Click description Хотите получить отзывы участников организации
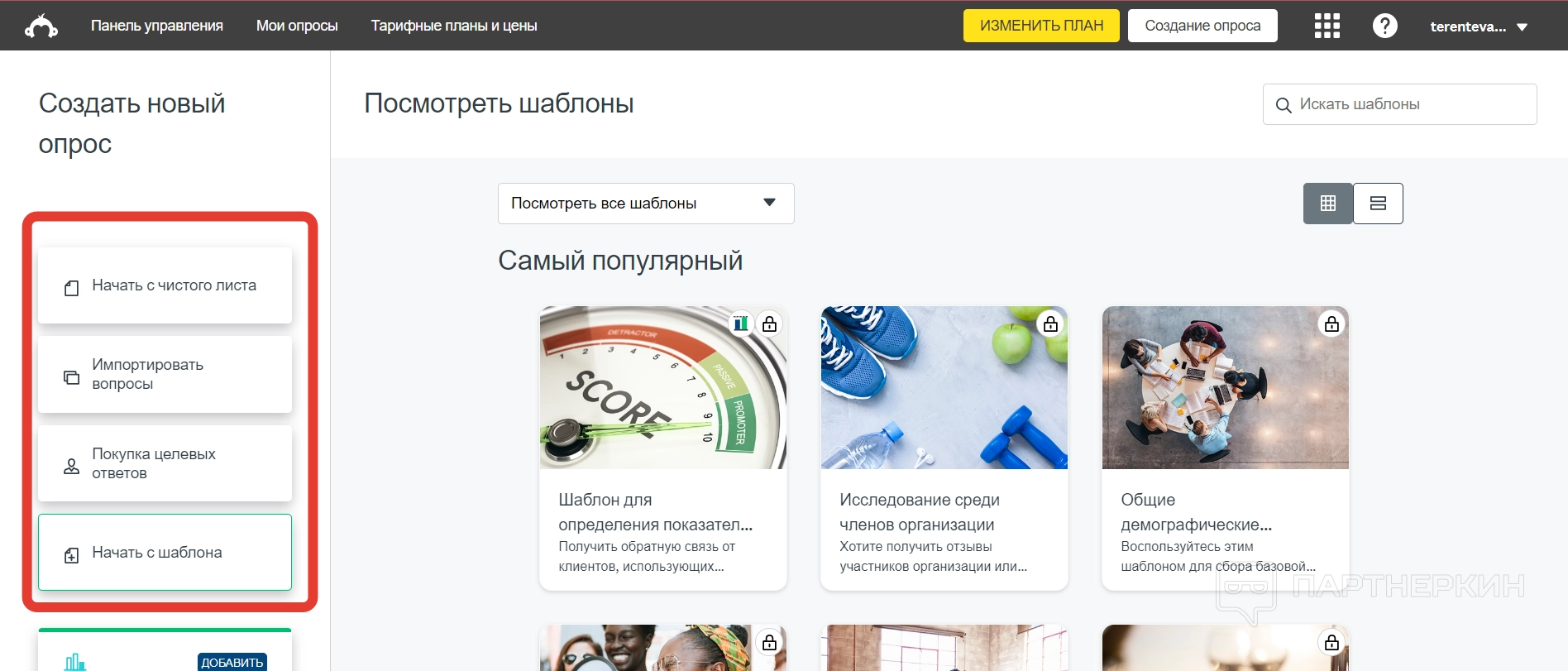 (x=934, y=557)
